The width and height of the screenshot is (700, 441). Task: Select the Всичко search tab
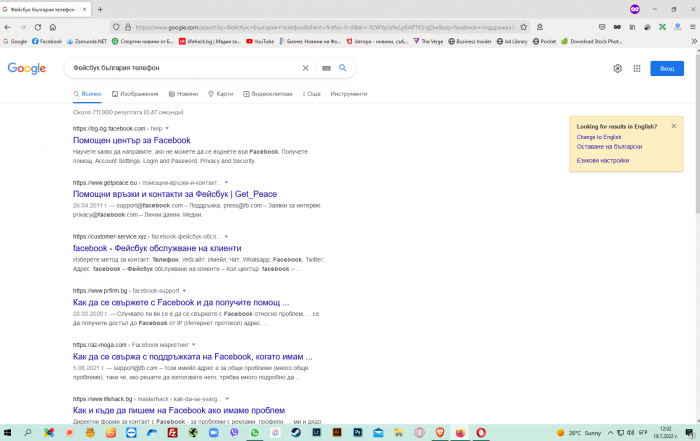(x=88, y=94)
